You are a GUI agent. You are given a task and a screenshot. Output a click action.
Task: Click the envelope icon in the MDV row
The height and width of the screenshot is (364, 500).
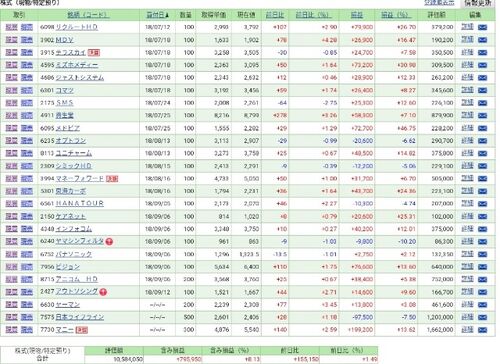(x=482, y=40)
